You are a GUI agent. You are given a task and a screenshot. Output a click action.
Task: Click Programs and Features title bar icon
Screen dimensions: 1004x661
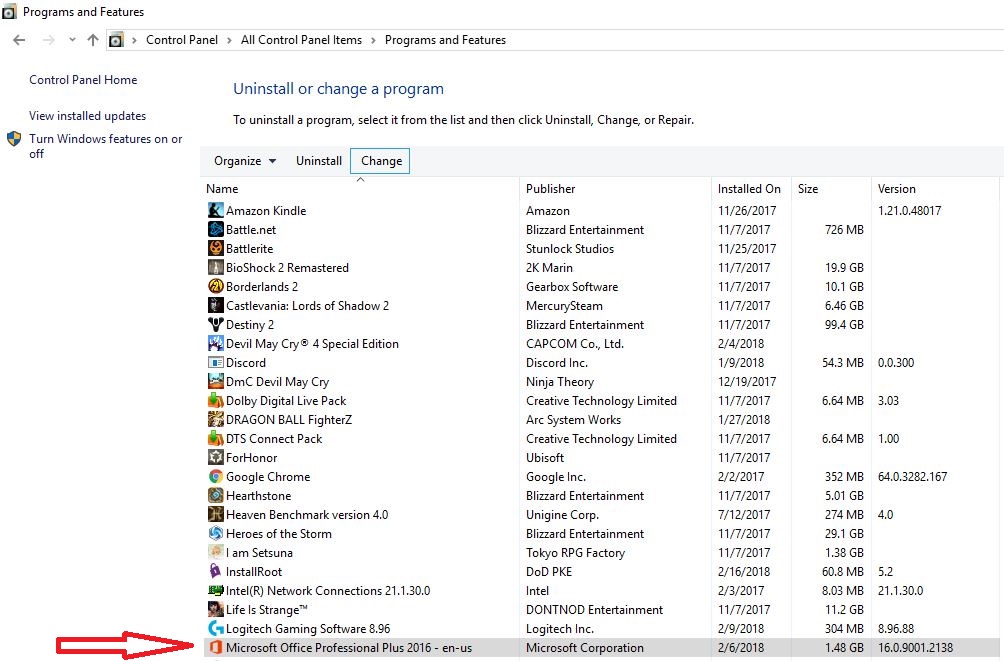(9, 12)
